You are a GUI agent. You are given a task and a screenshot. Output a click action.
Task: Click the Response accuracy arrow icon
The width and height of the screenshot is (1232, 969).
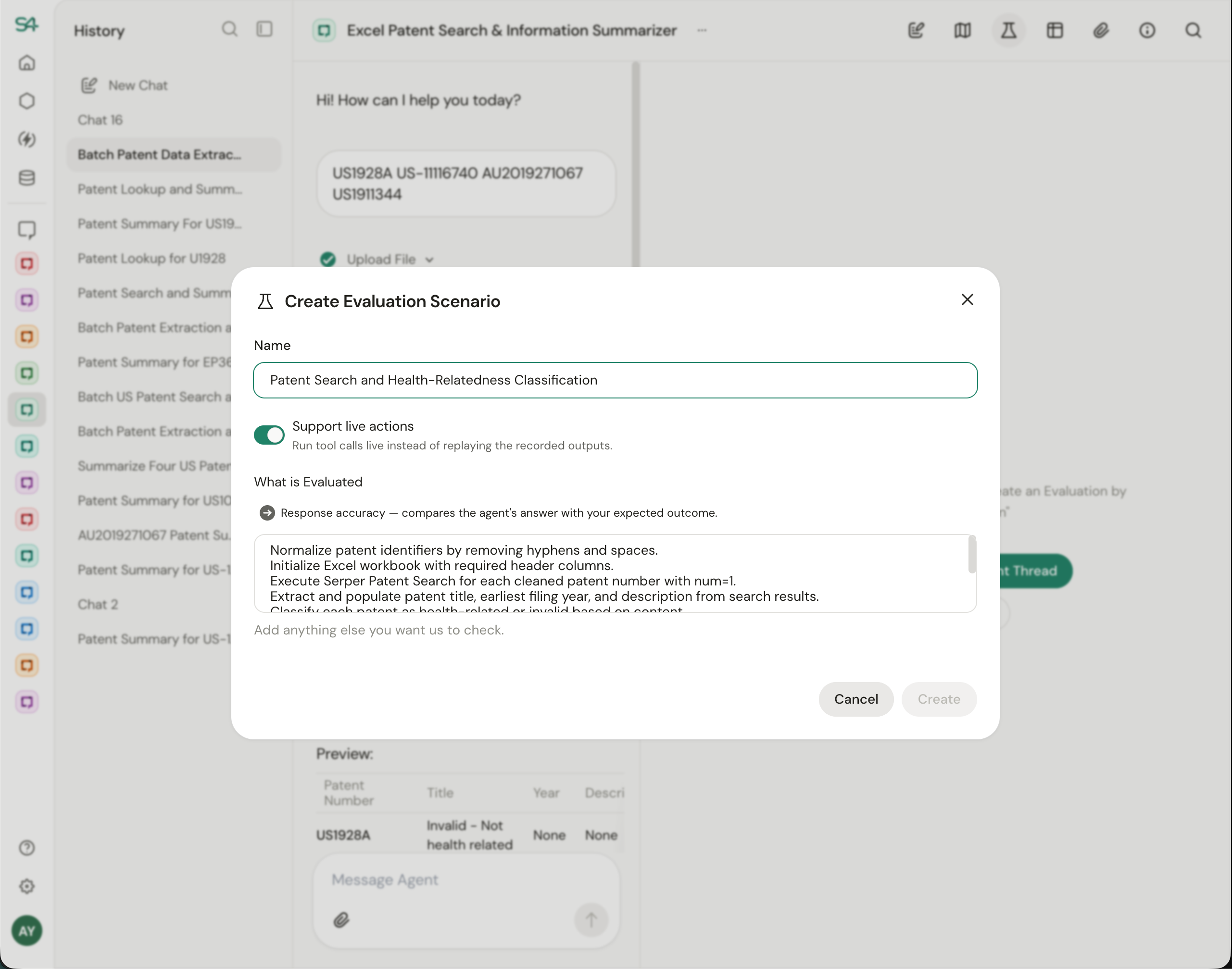click(x=267, y=513)
